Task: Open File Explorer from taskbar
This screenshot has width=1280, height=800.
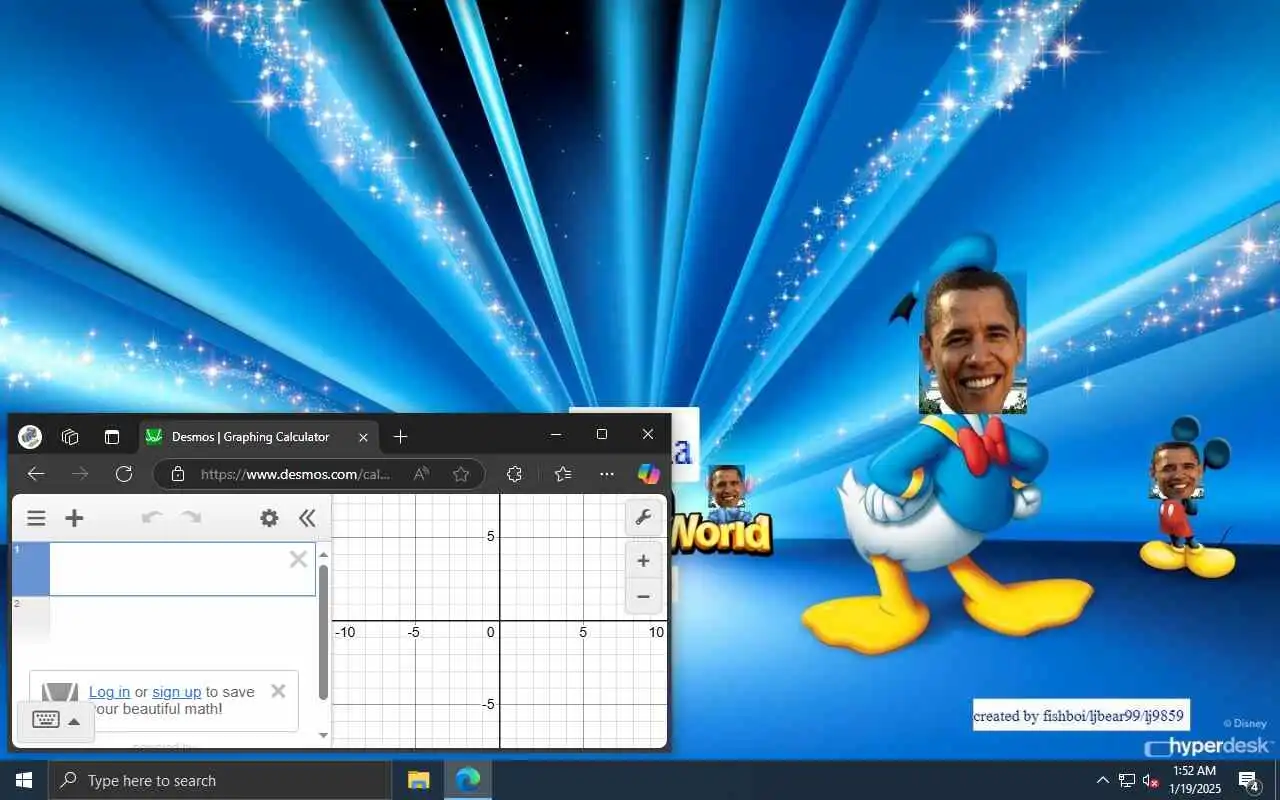Action: (x=419, y=780)
